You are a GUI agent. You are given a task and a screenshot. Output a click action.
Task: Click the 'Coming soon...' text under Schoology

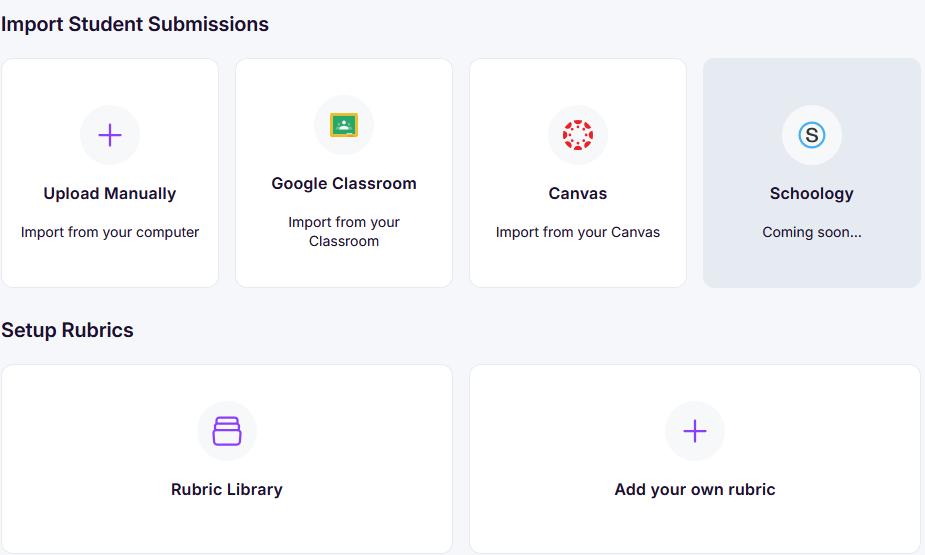pos(812,233)
